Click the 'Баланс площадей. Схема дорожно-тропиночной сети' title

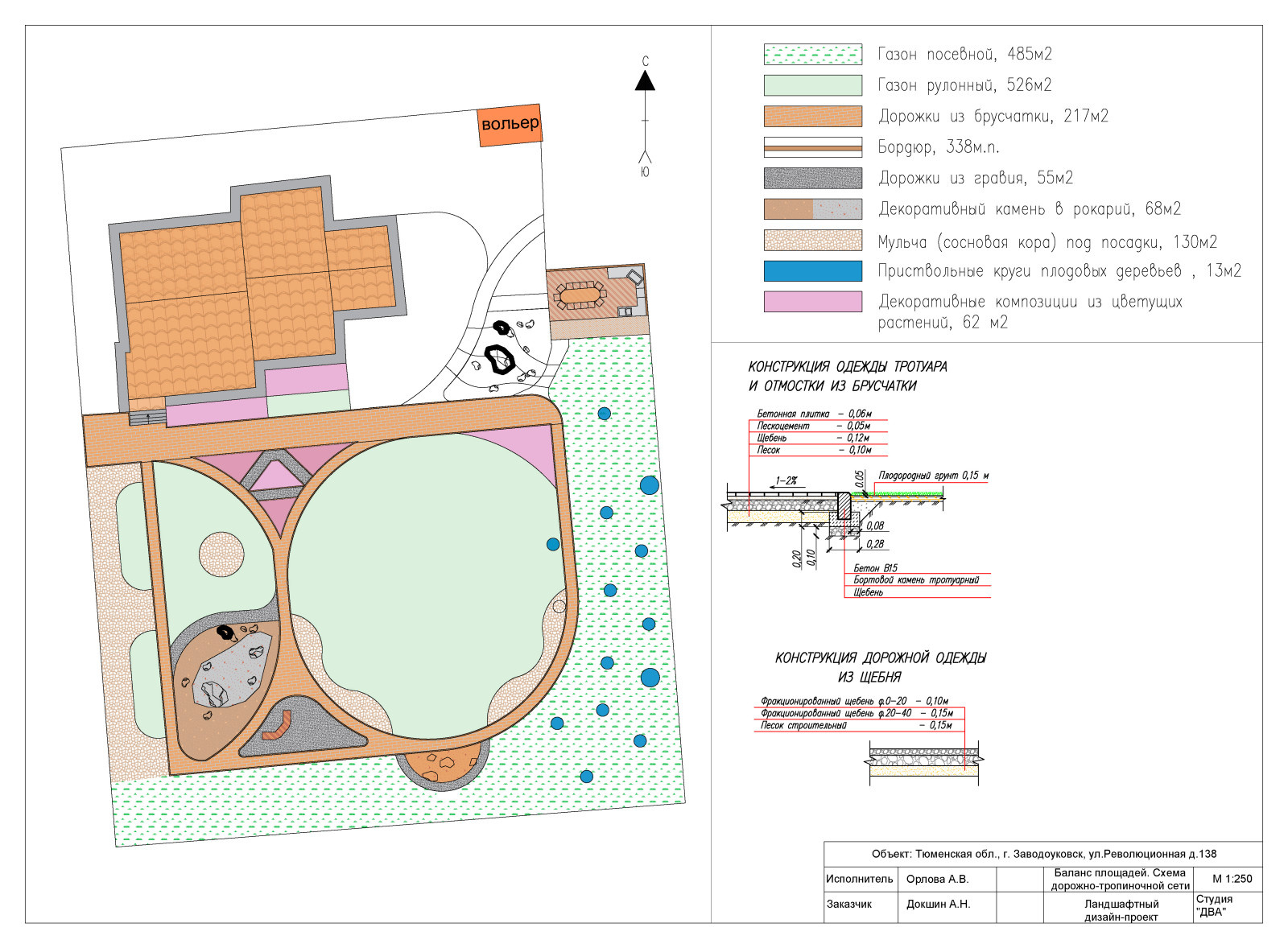pyautogui.click(x=1120, y=879)
